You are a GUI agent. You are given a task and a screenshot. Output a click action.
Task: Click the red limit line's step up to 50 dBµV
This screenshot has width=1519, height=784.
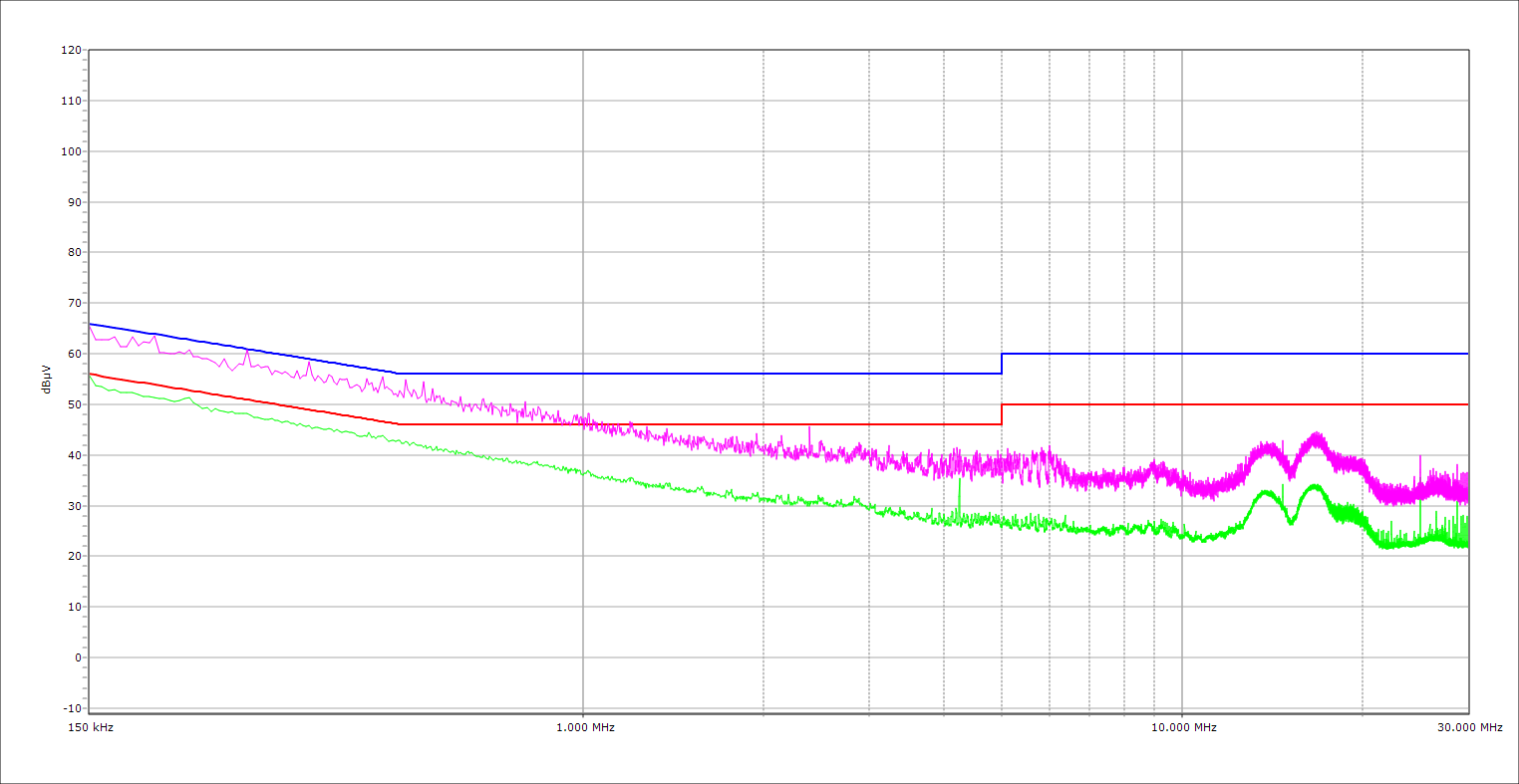tap(1002, 414)
